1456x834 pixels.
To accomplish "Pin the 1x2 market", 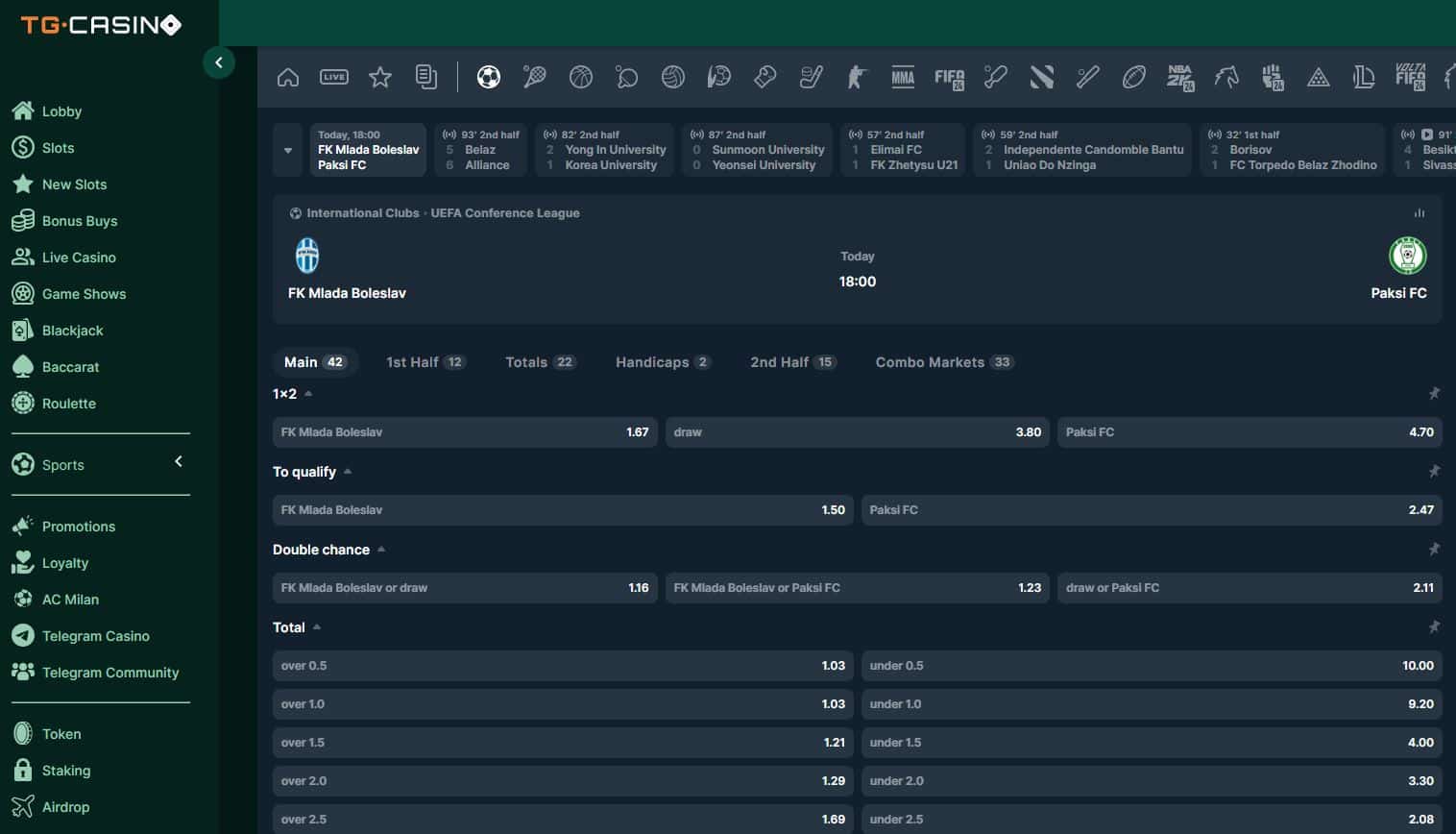I will point(1434,393).
